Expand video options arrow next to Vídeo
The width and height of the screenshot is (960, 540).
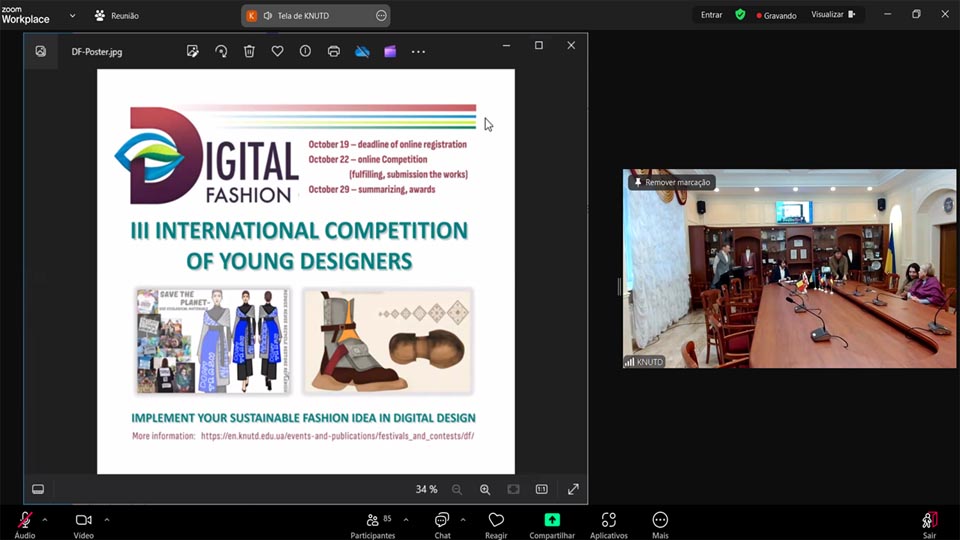pos(107,520)
